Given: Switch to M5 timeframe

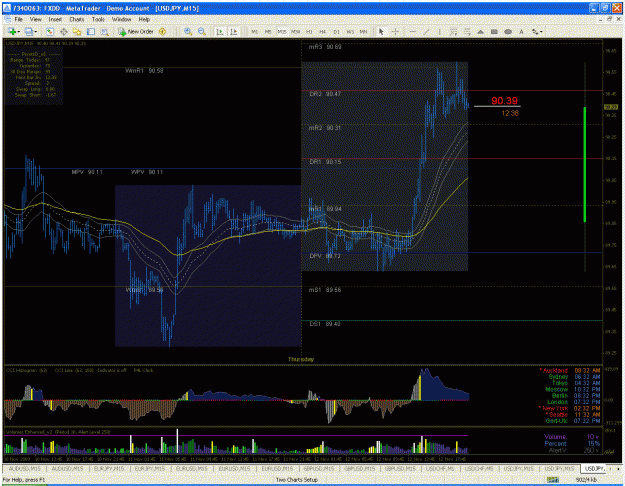Looking at the screenshot, I should click(x=268, y=31).
